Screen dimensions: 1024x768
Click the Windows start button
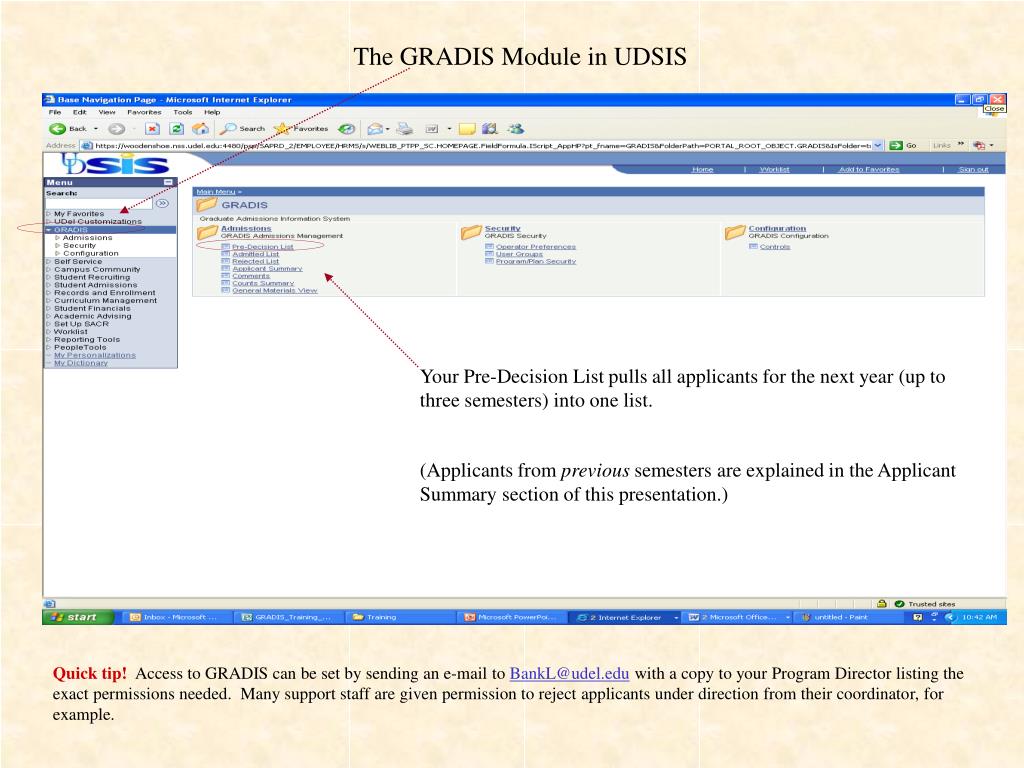pos(79,617)
